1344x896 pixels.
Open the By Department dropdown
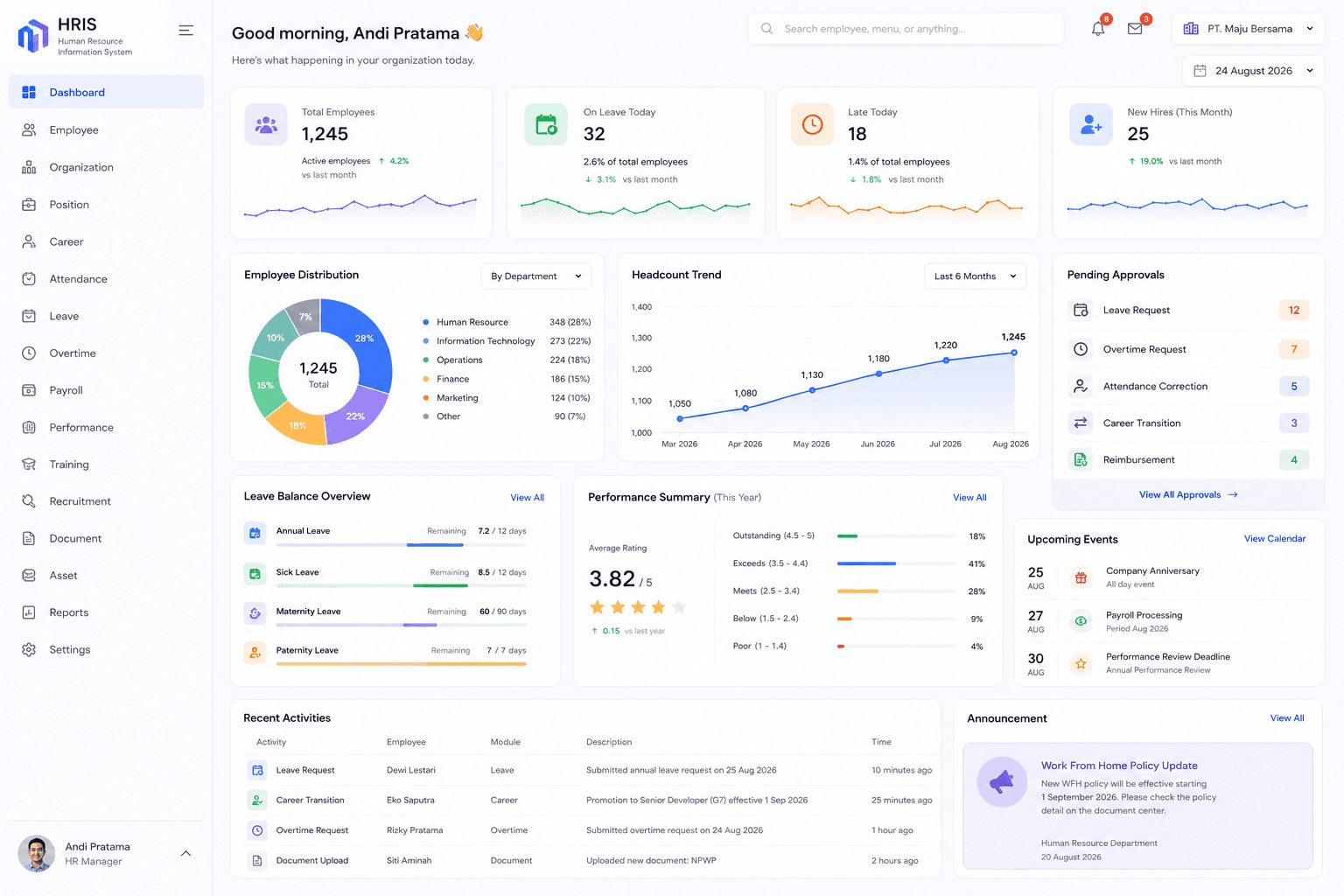pyautogui.click(x=536, y=276)
